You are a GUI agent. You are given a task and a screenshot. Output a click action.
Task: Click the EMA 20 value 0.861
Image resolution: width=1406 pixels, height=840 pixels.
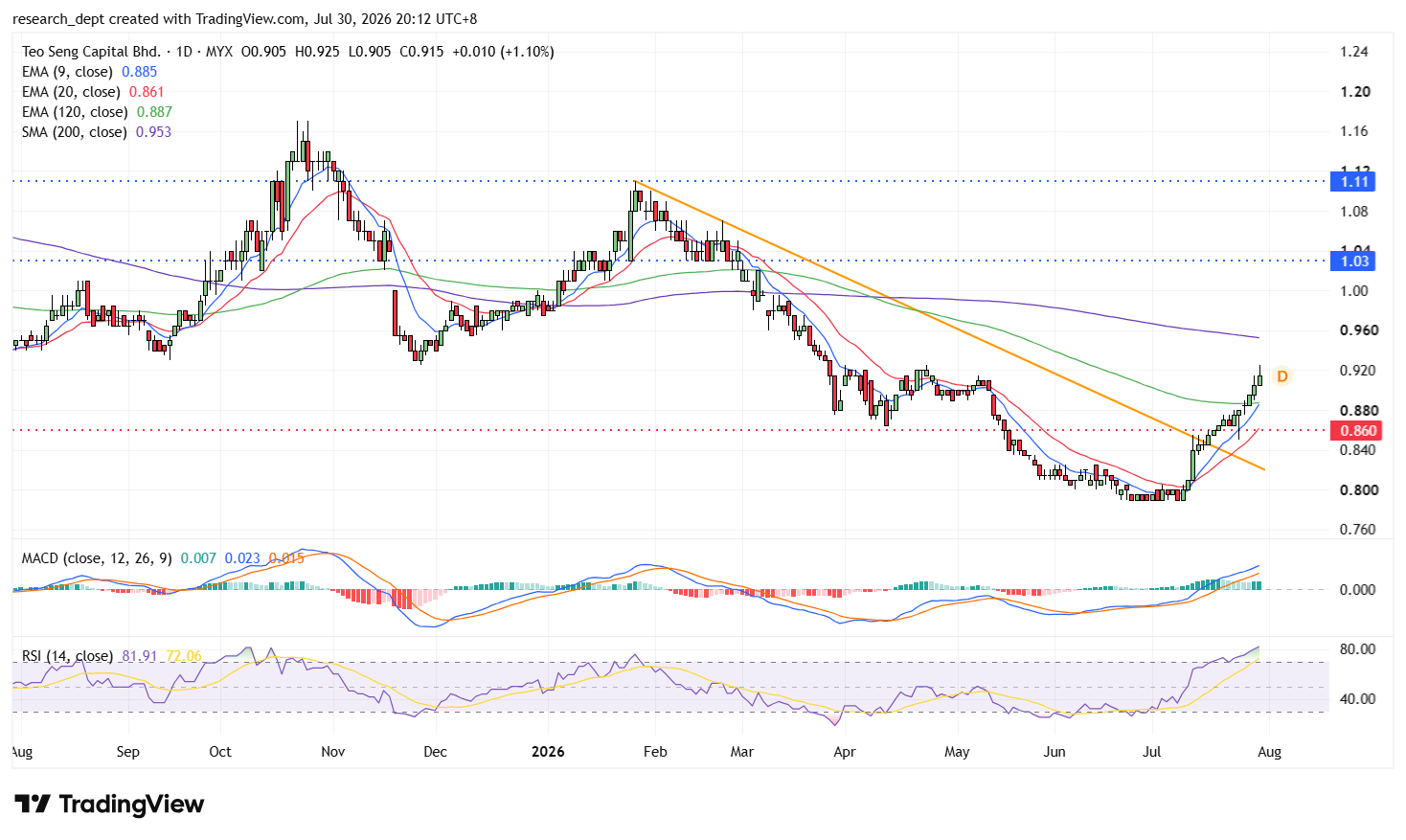pos(147,92)
